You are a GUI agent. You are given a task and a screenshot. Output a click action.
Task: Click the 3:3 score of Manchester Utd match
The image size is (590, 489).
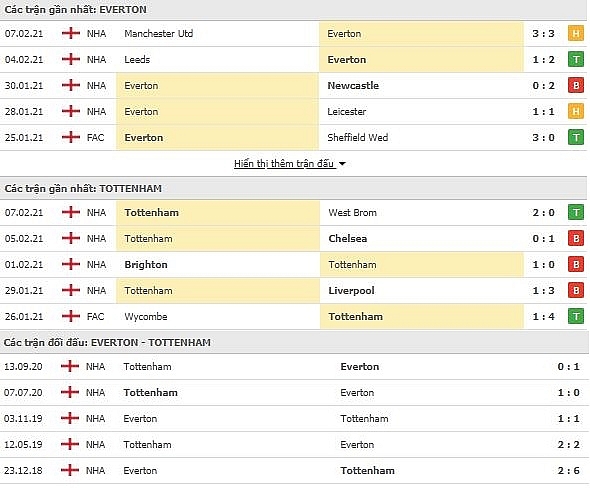pos(543,33)
